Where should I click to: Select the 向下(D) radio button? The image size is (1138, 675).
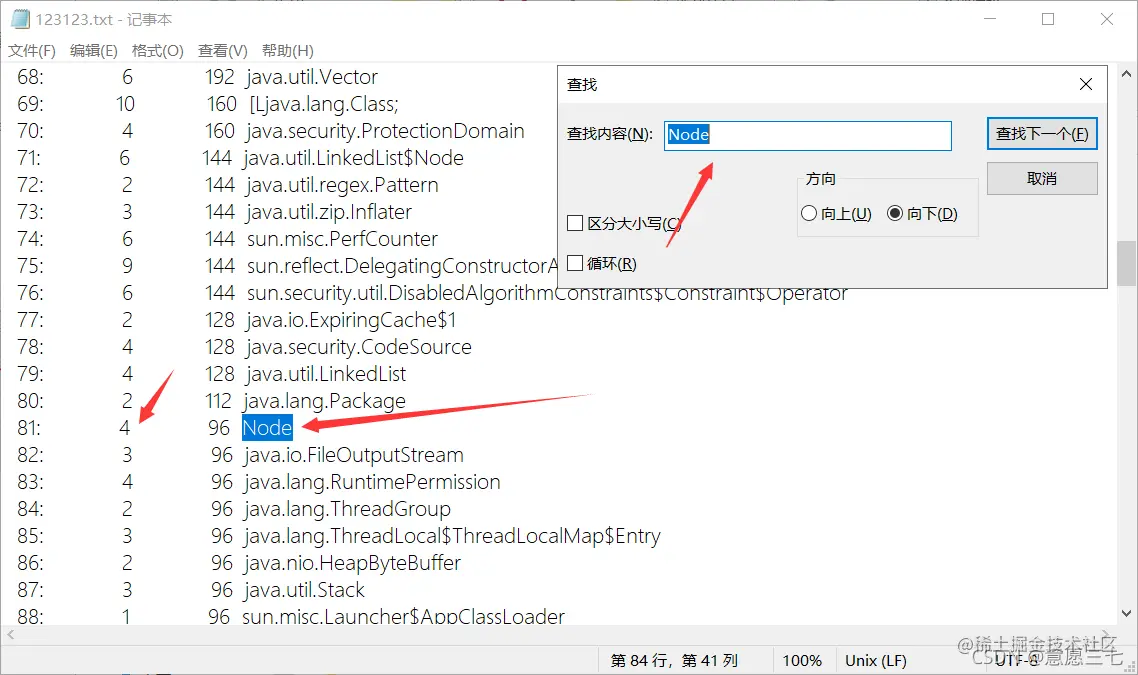[895, 213]
